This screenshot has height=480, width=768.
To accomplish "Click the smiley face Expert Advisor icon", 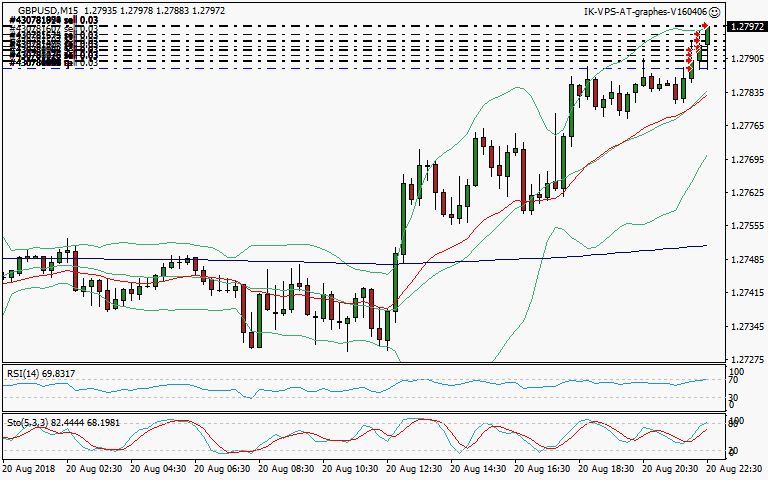I will [714, 12].
